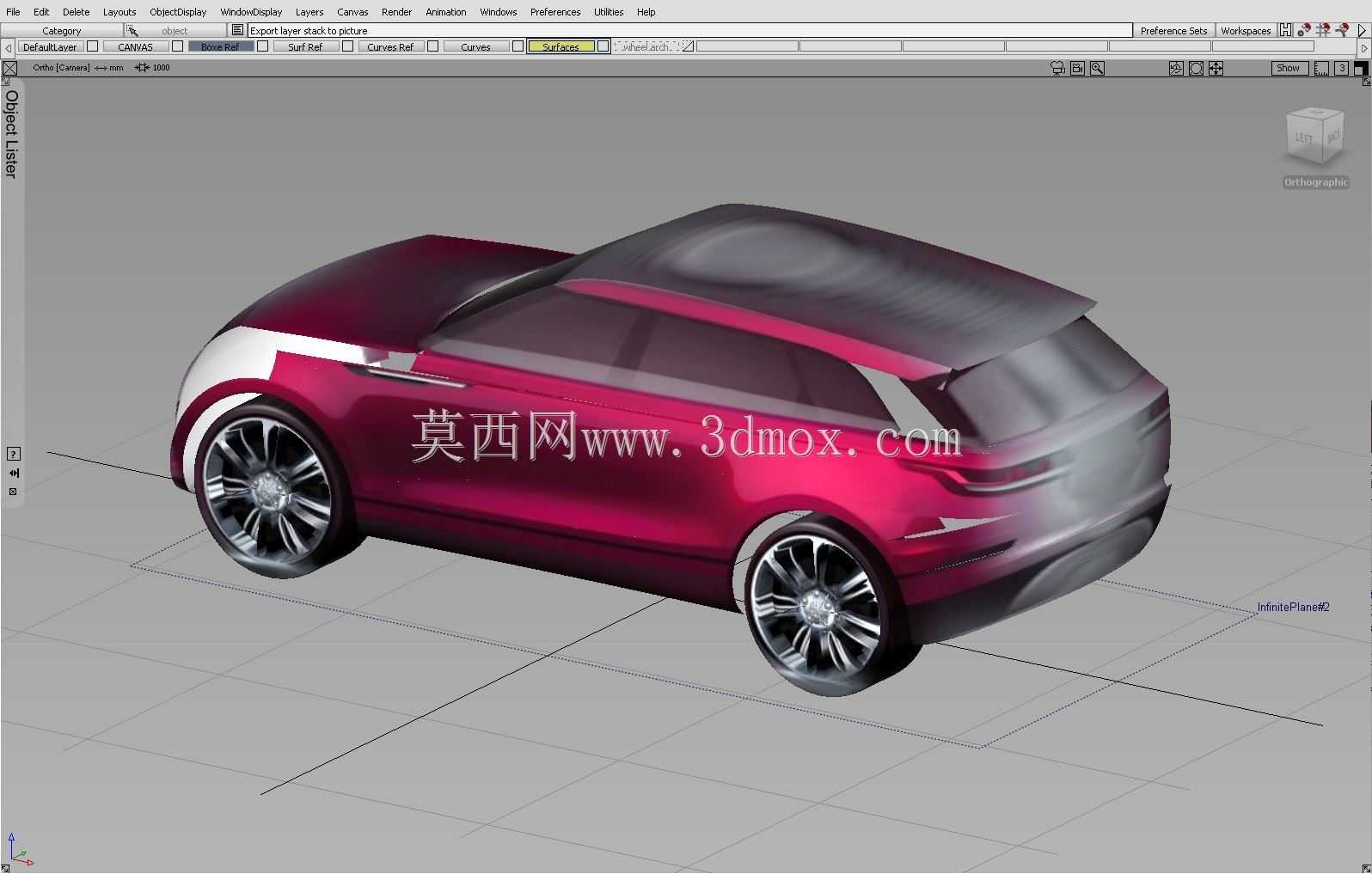Click the viewport grid spacing icon
The height and width of the screenshot is (874, 1372).
pyautogui.click(x=142, y=68)
